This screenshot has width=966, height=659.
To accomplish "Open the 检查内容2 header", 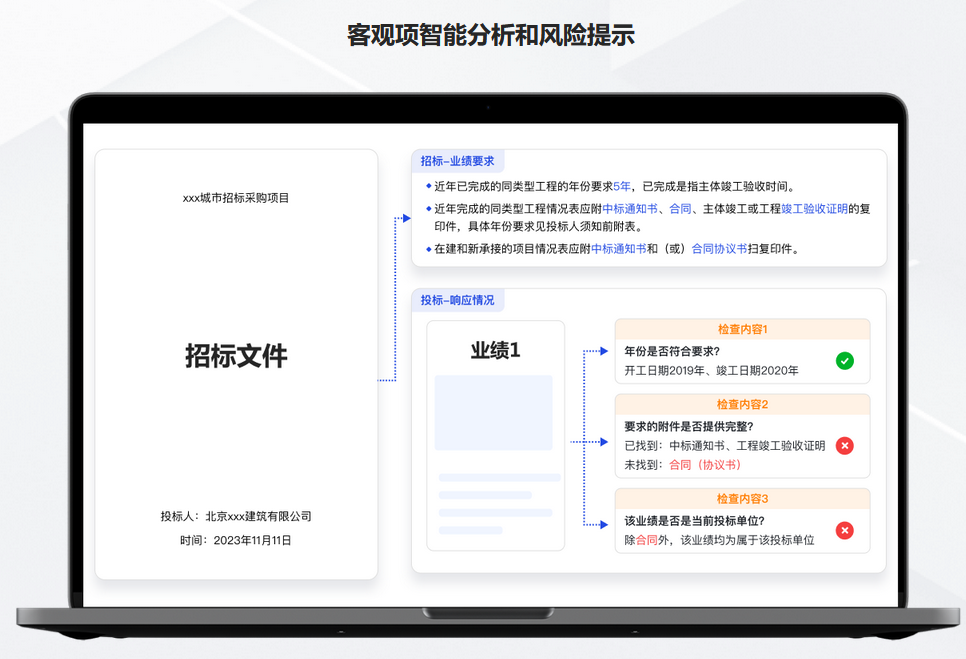I will tap(742, 405).
